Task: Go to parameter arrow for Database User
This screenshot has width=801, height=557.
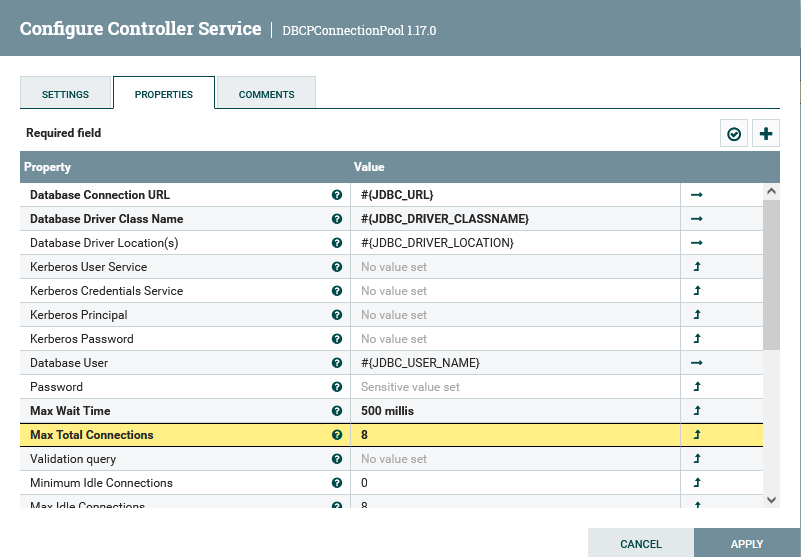Action: [697, 363]
